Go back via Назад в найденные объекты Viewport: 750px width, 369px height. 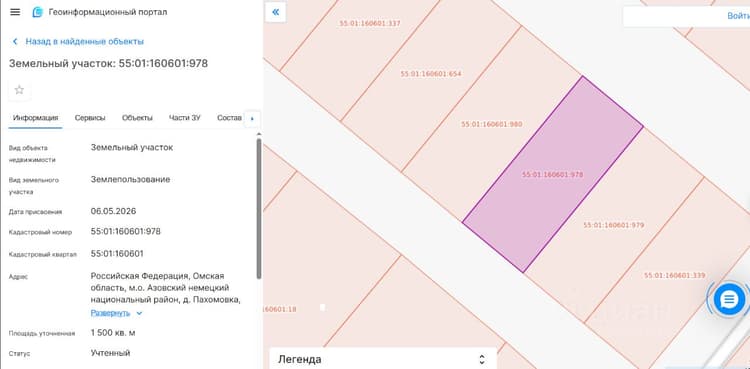click(x=85, y=42)
